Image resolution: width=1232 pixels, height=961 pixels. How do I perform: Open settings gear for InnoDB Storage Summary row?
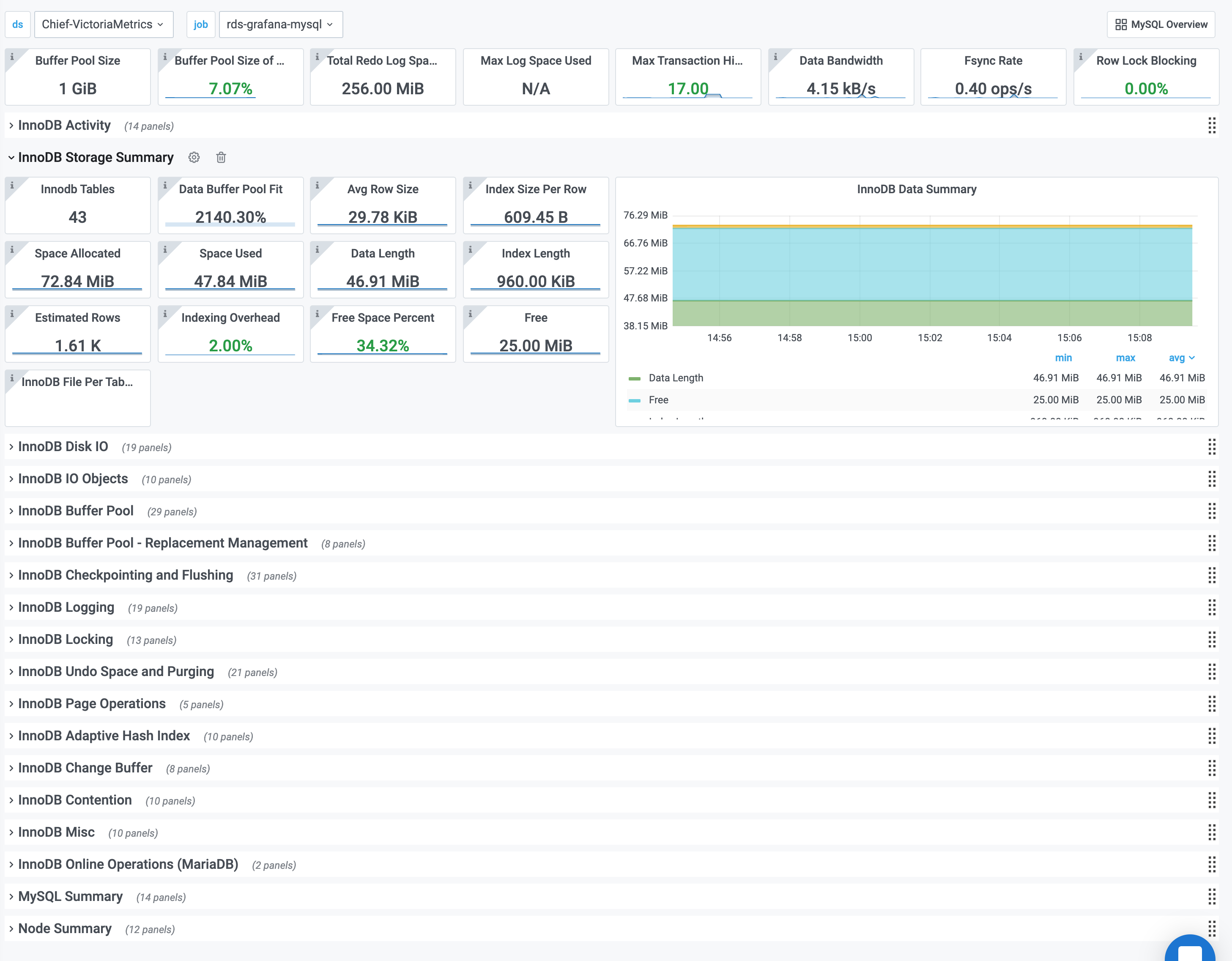coord(194,158)
